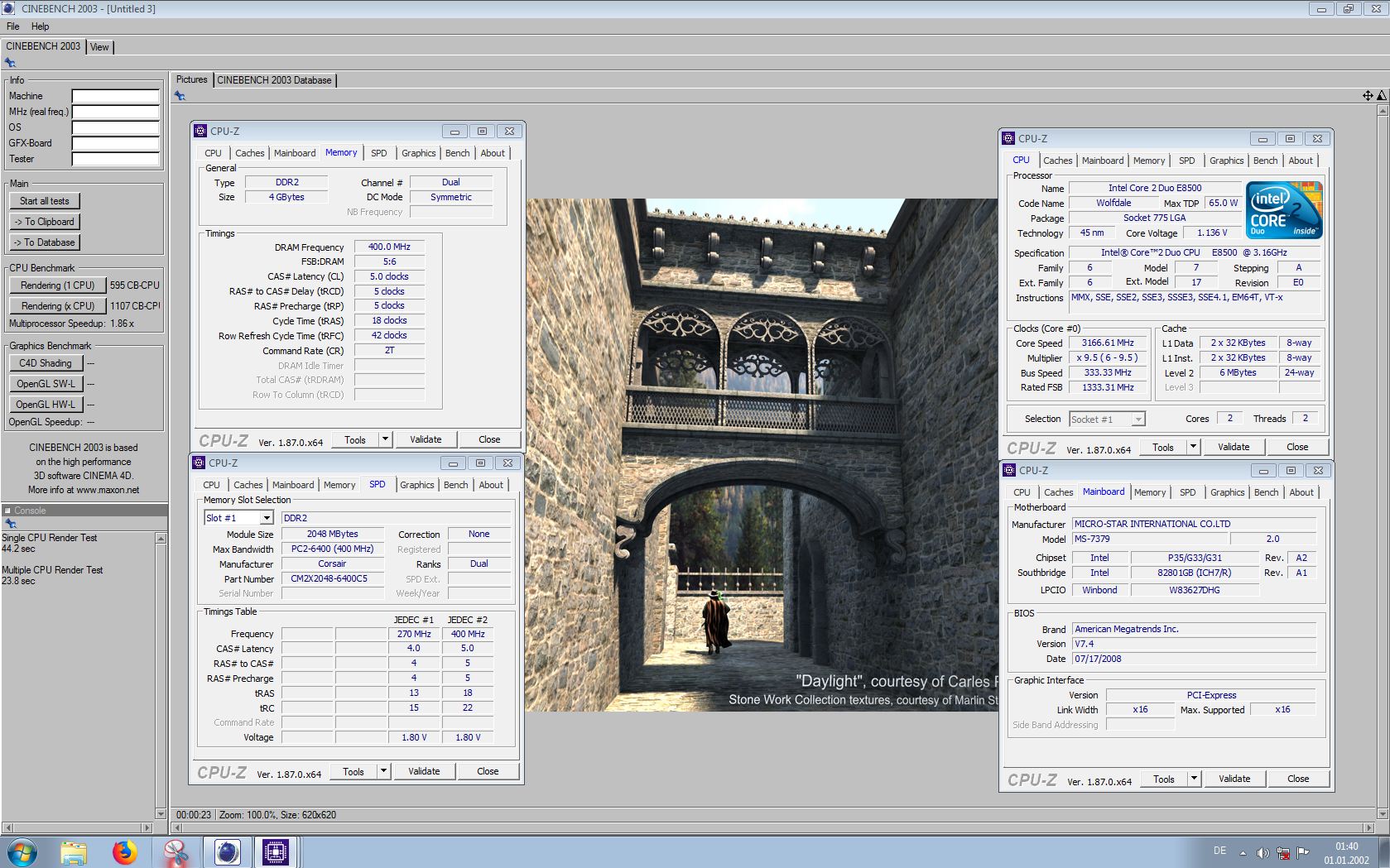Click CPU-Z SPD window title icon
1390x868 pixels.
tap(199, 463)
